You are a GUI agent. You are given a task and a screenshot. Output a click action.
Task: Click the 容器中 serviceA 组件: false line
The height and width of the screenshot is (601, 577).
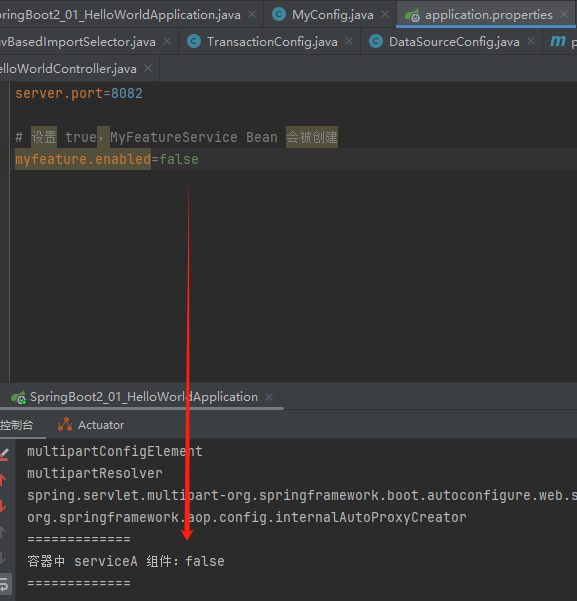126,562
